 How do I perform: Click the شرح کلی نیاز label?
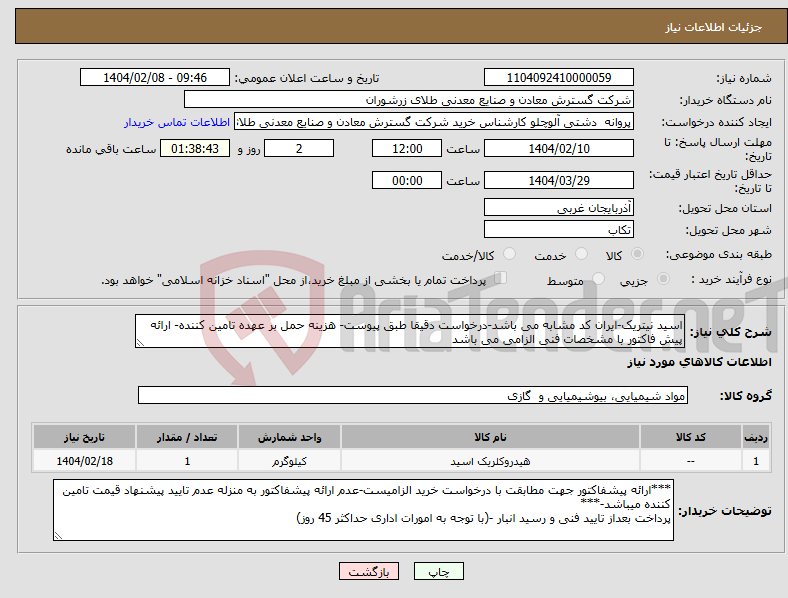coord(731,332)
